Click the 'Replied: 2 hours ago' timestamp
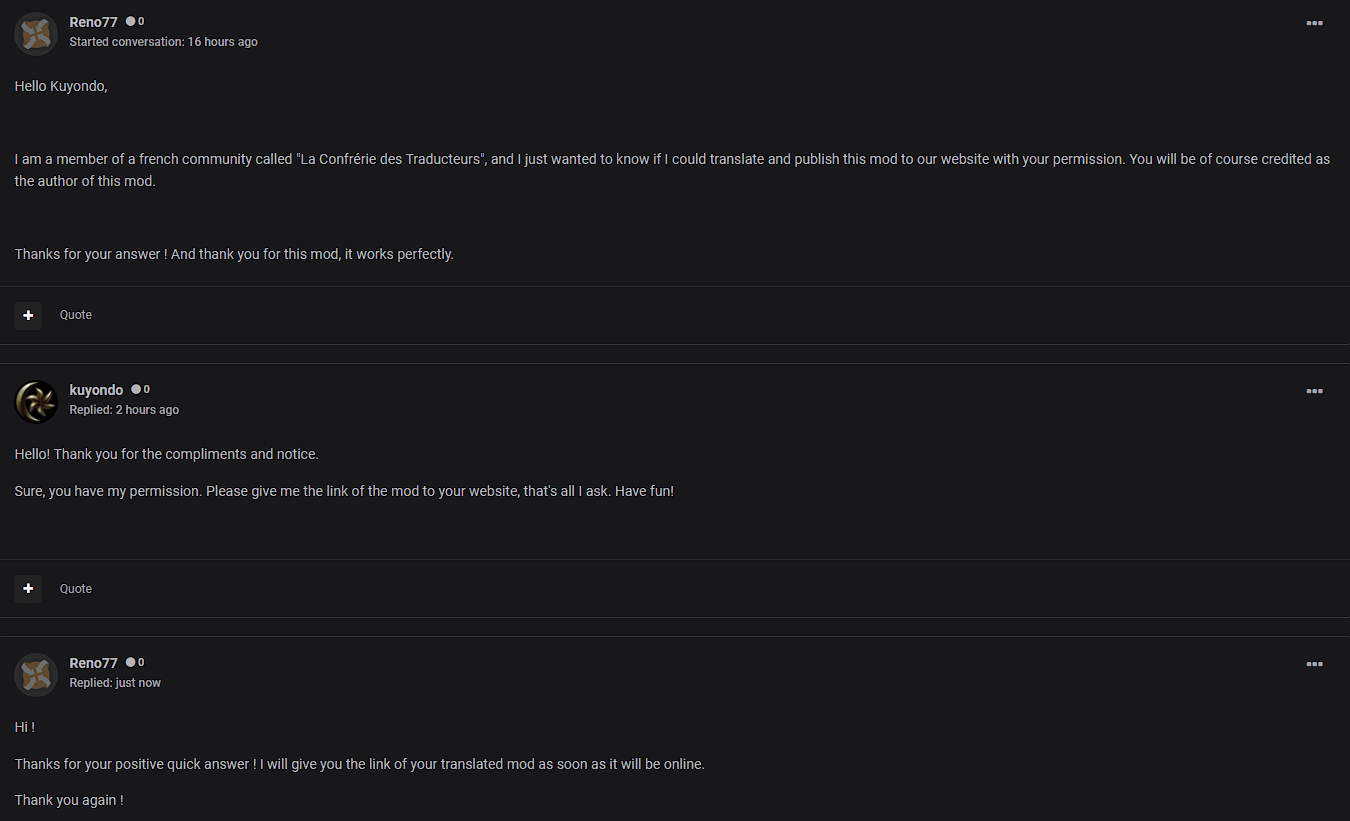1350x821 pixels. 124,410
